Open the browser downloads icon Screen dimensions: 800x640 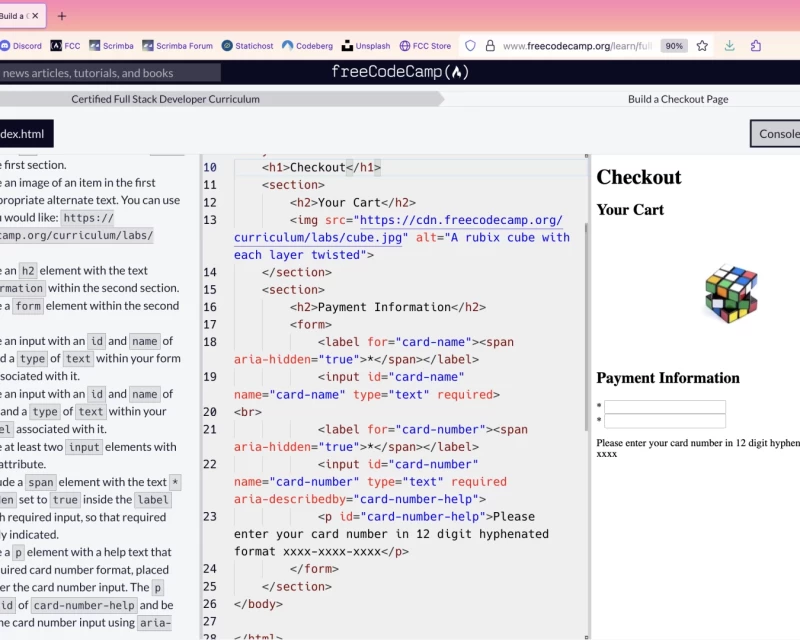[x=730, y=45]
